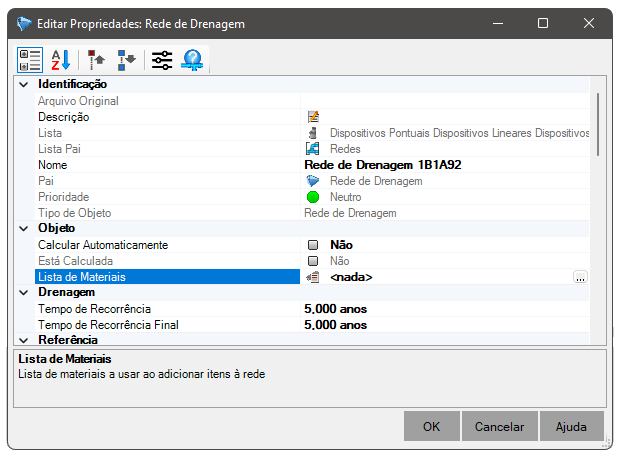Click the Drenagem group header text
Screen dimensions: 621x461
click(67, 292)
